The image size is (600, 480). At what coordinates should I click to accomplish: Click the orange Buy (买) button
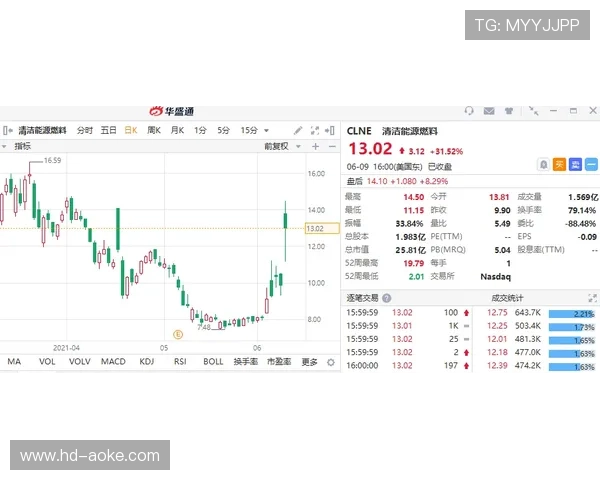point(559,165)
